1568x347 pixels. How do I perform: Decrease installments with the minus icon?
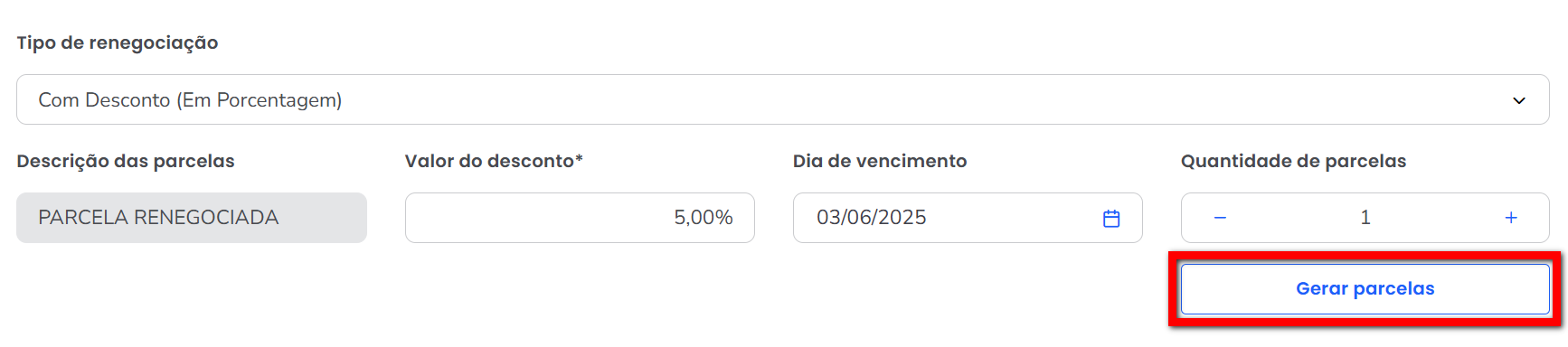[x=1220, y=218]
